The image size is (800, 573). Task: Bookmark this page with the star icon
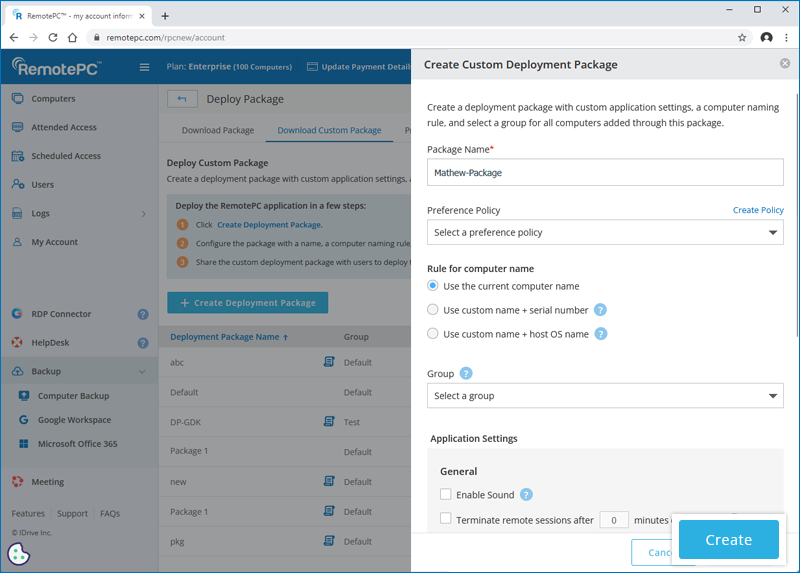pos(742,38)
